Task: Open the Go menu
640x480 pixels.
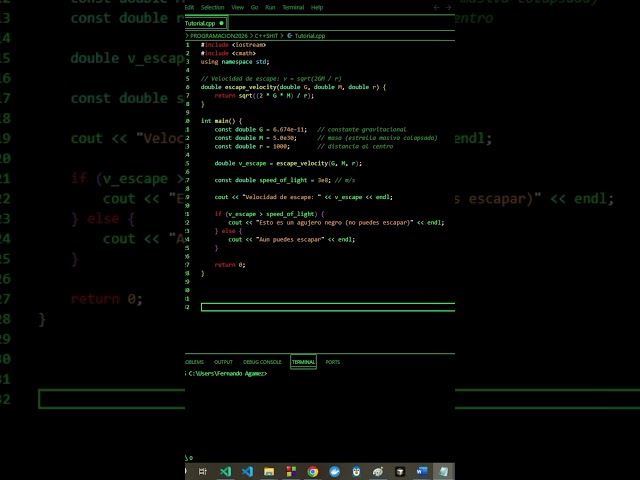Action: point(254,7)
